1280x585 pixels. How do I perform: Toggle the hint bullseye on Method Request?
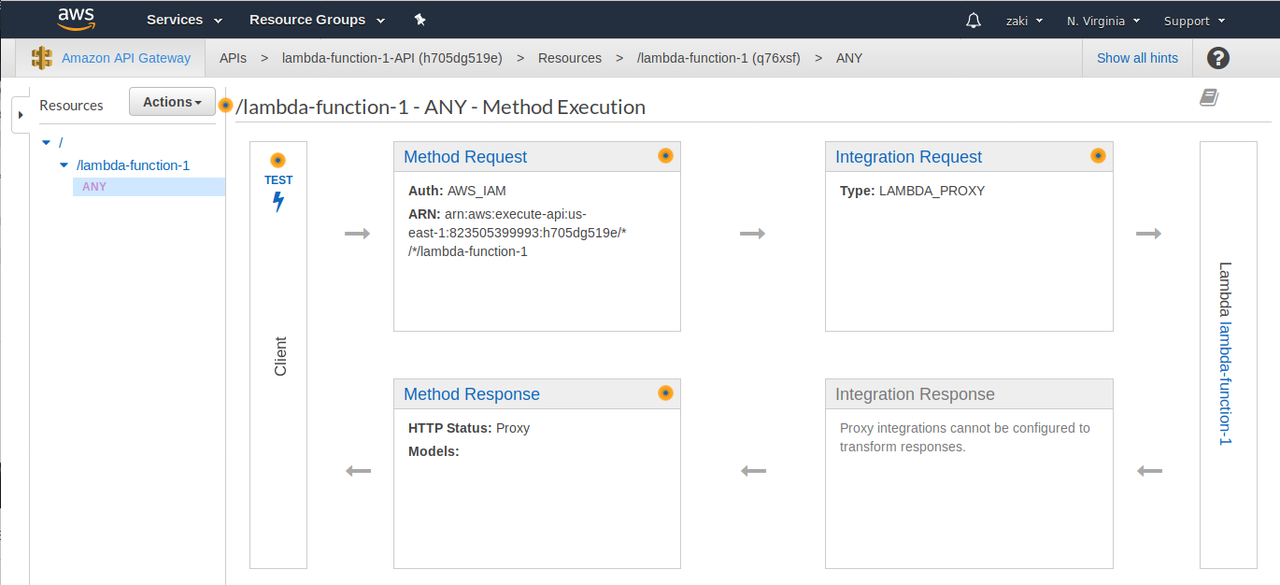pos(665,155)
